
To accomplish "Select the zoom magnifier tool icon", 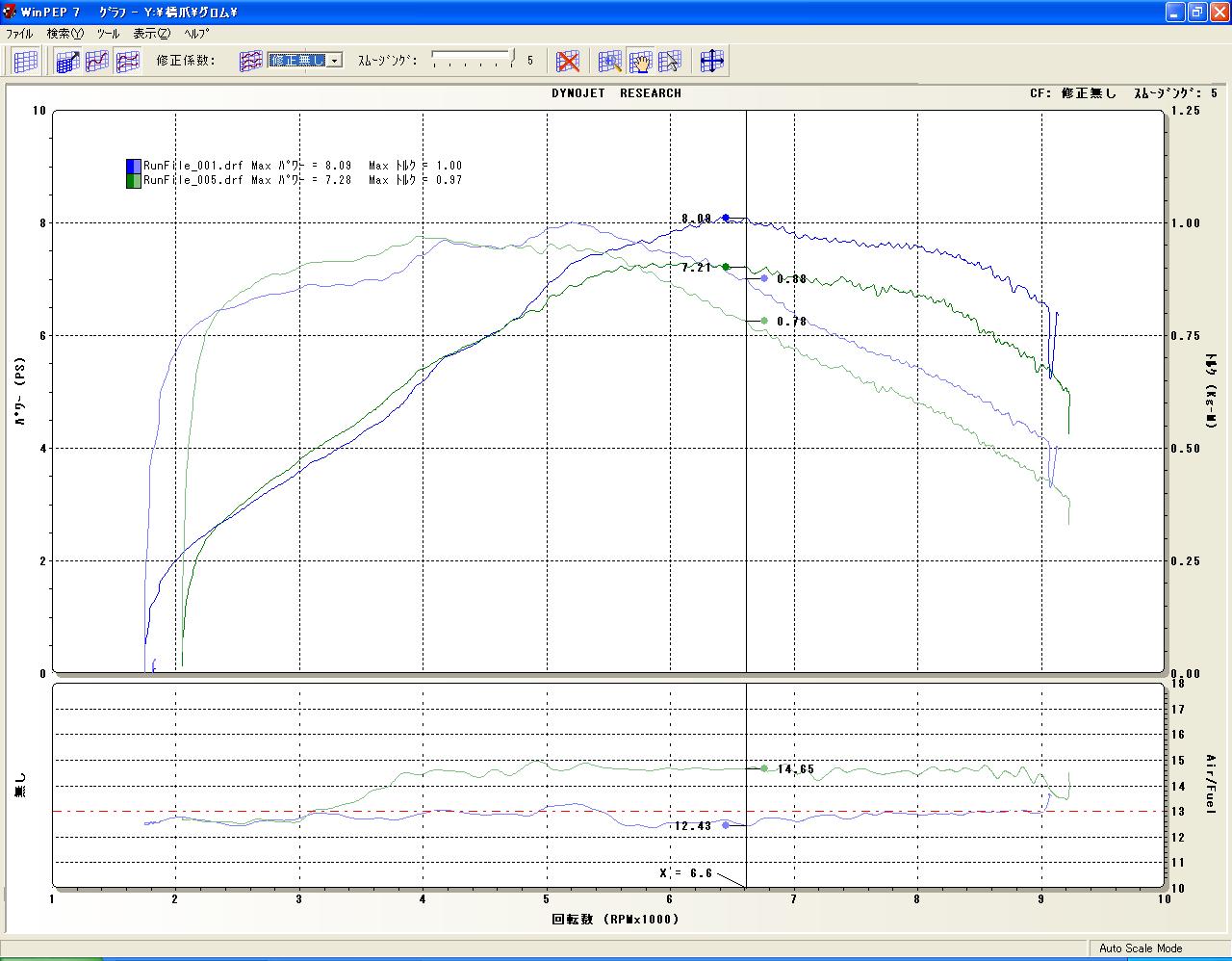I will click(609, 61).
